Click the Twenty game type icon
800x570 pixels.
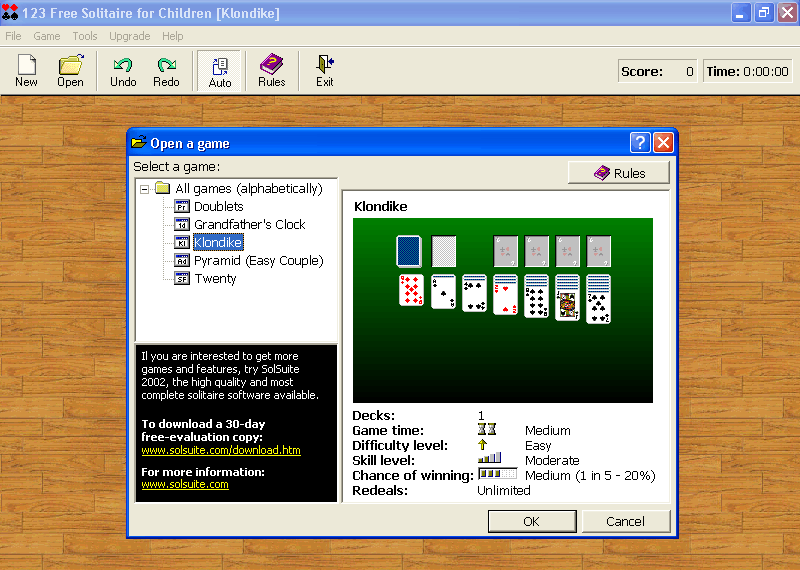[182, 279]
